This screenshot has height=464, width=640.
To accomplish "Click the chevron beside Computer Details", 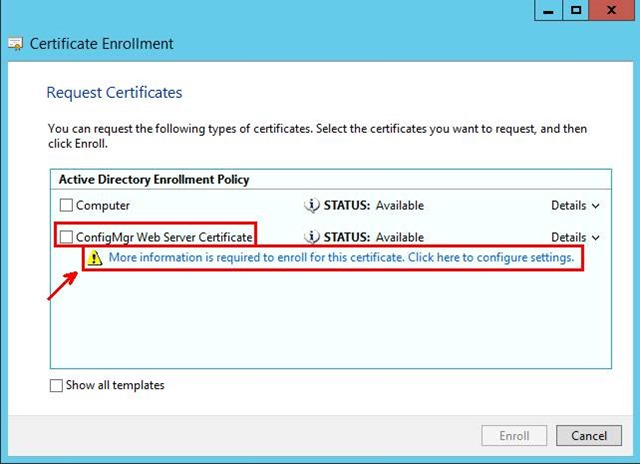I will point(596,206).
